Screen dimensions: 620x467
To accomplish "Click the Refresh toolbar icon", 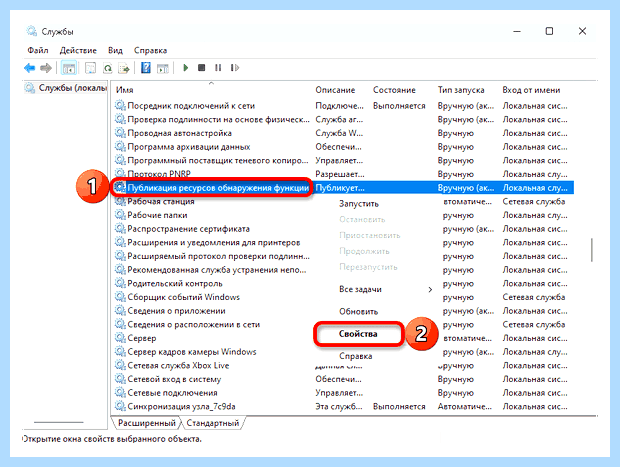I will click(x=108, y=68).
